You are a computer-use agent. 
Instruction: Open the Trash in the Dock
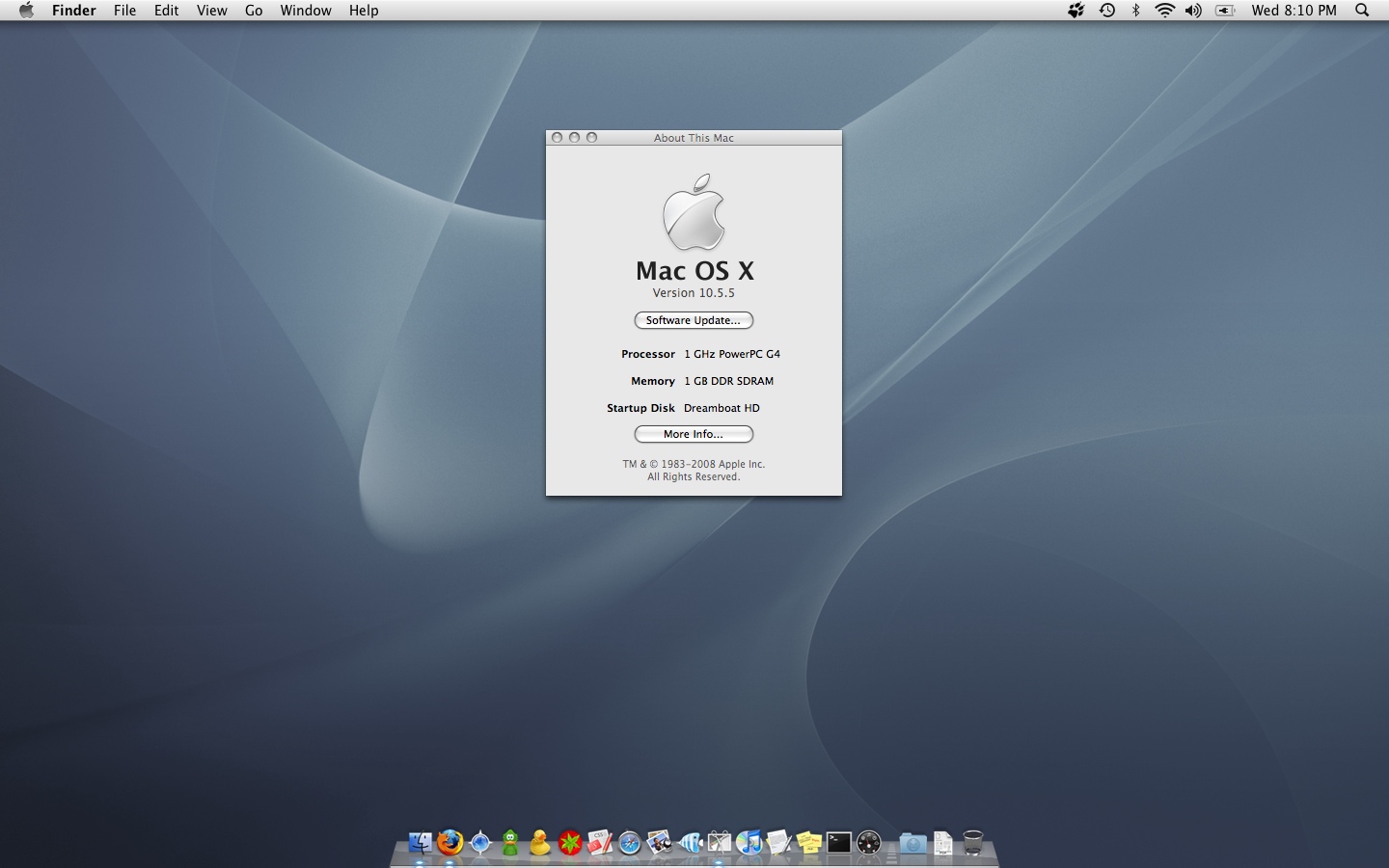pos(973,843)
